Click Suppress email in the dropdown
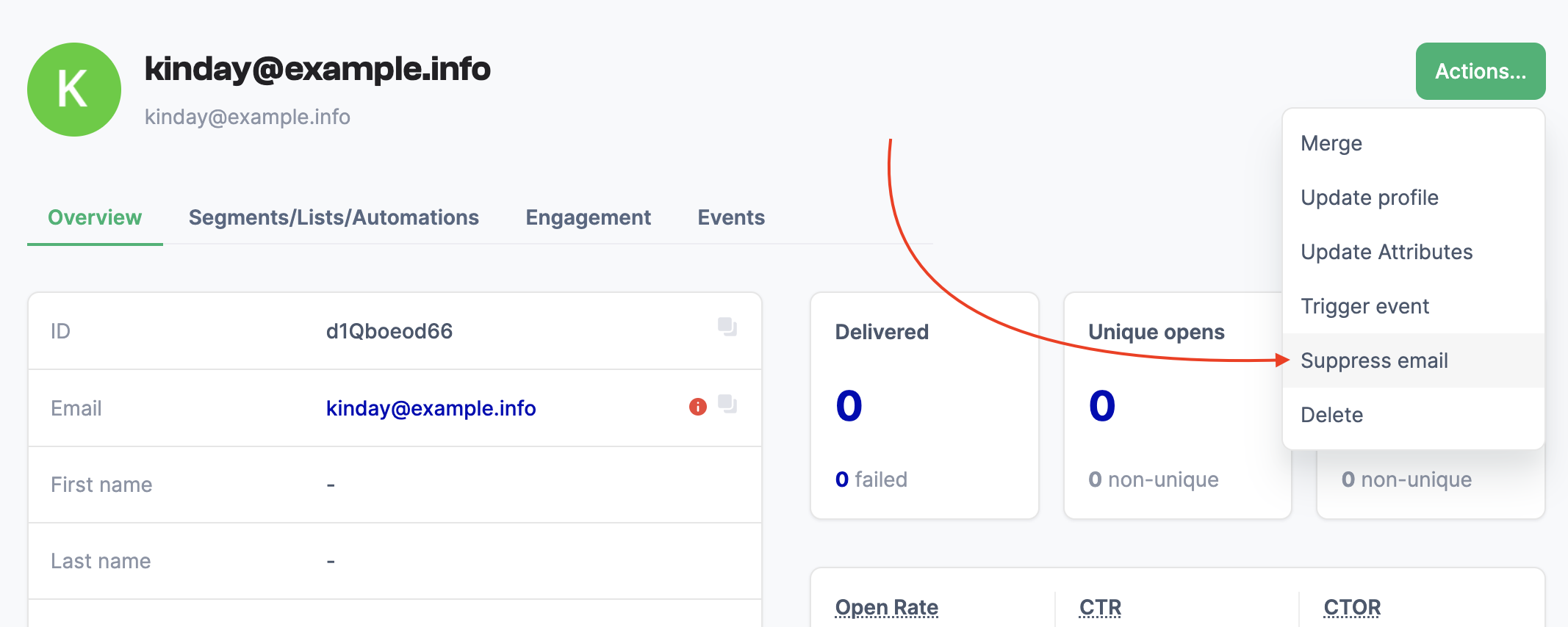 point(1414,360)
